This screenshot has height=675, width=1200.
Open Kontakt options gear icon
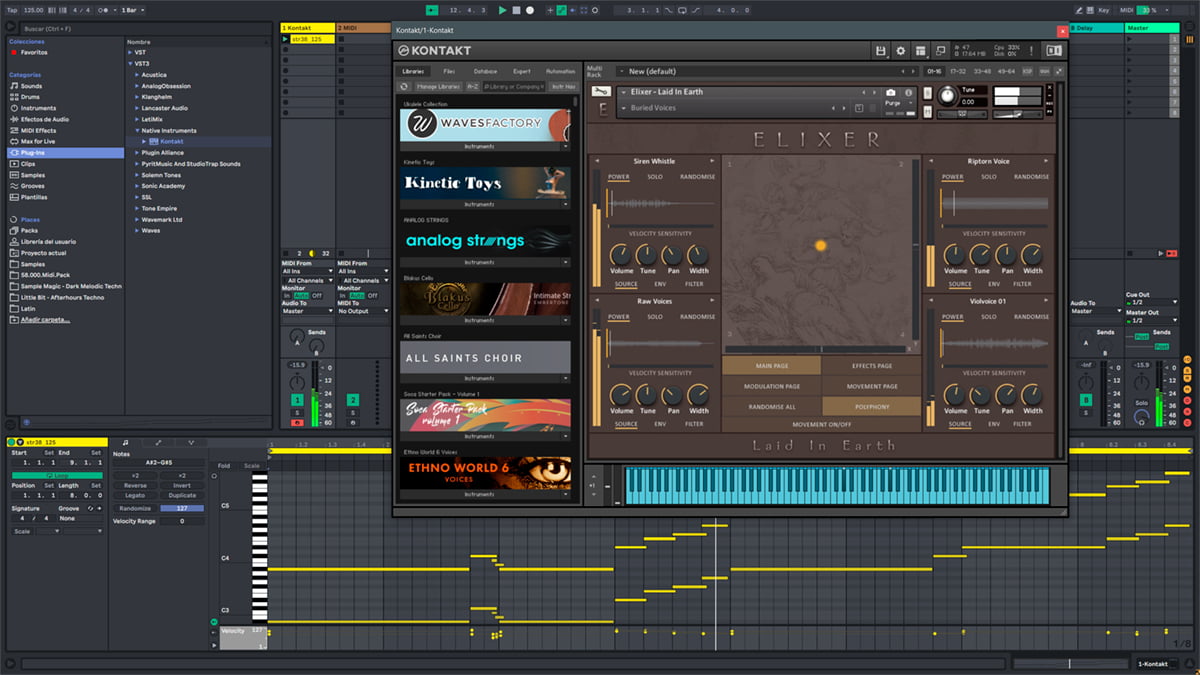[x=900, y=50]
